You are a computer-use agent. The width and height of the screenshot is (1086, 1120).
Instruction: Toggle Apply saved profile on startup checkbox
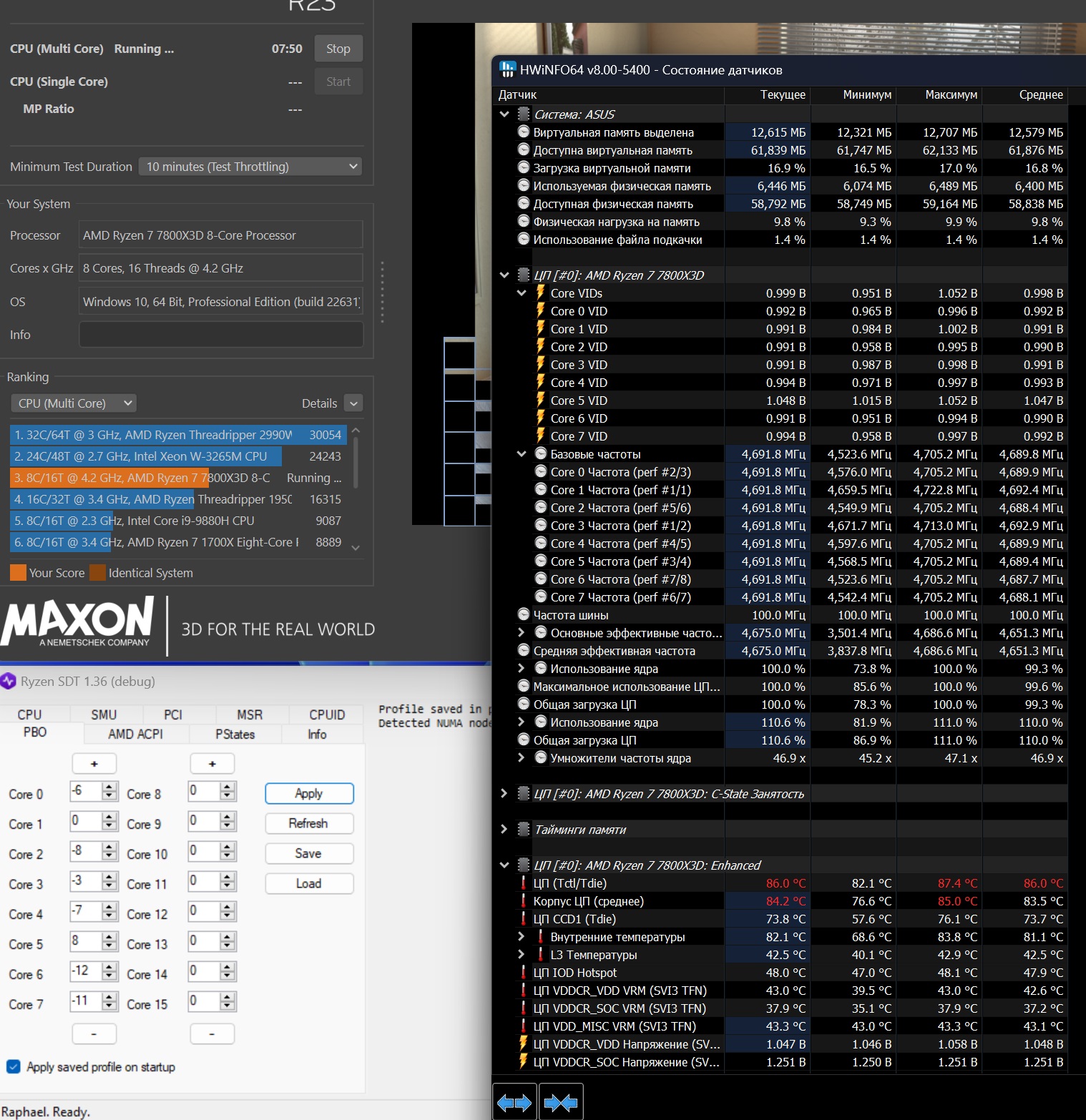point(13,1066)
